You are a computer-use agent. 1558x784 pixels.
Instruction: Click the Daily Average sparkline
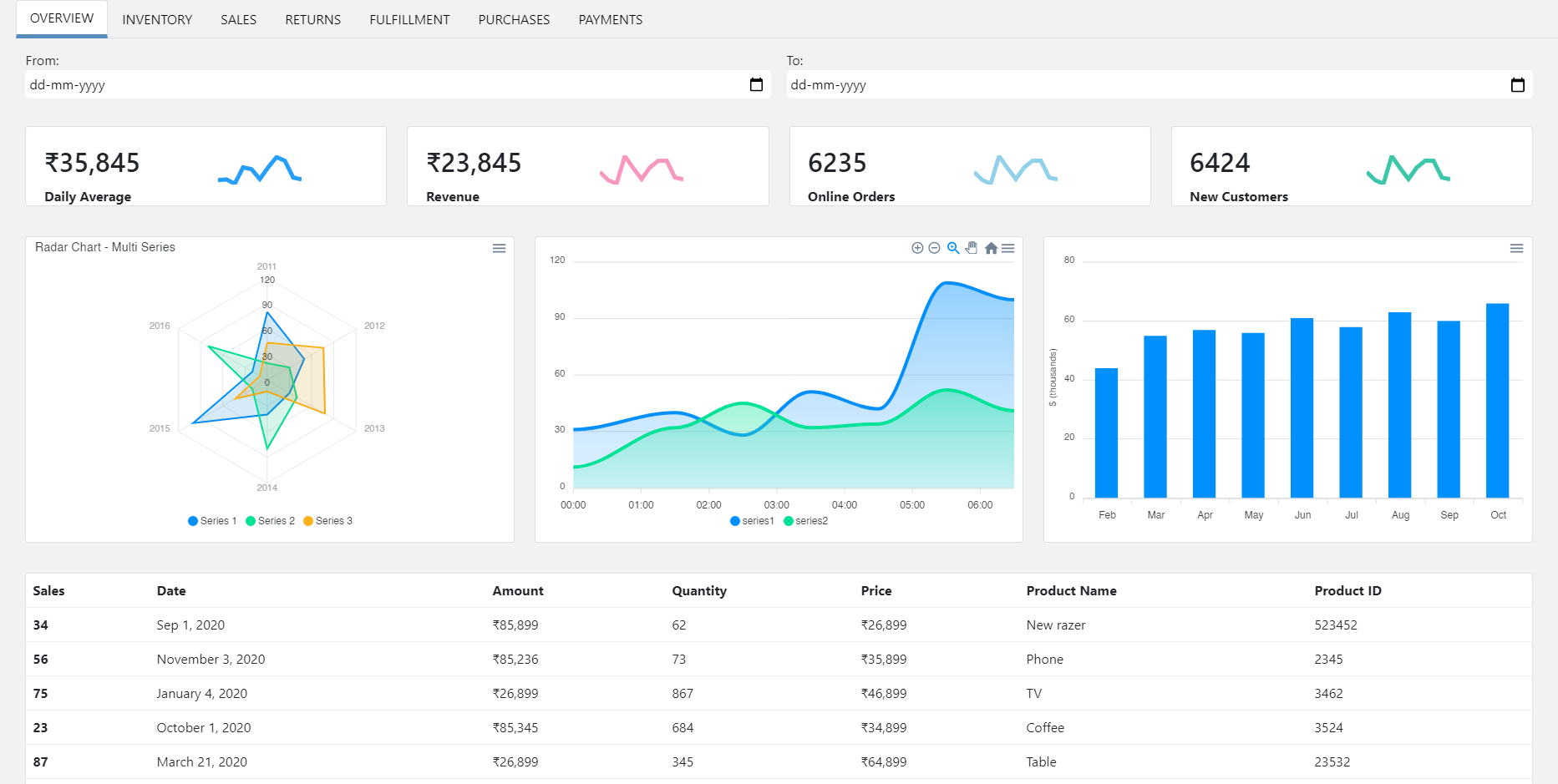(x=260, y=169)
